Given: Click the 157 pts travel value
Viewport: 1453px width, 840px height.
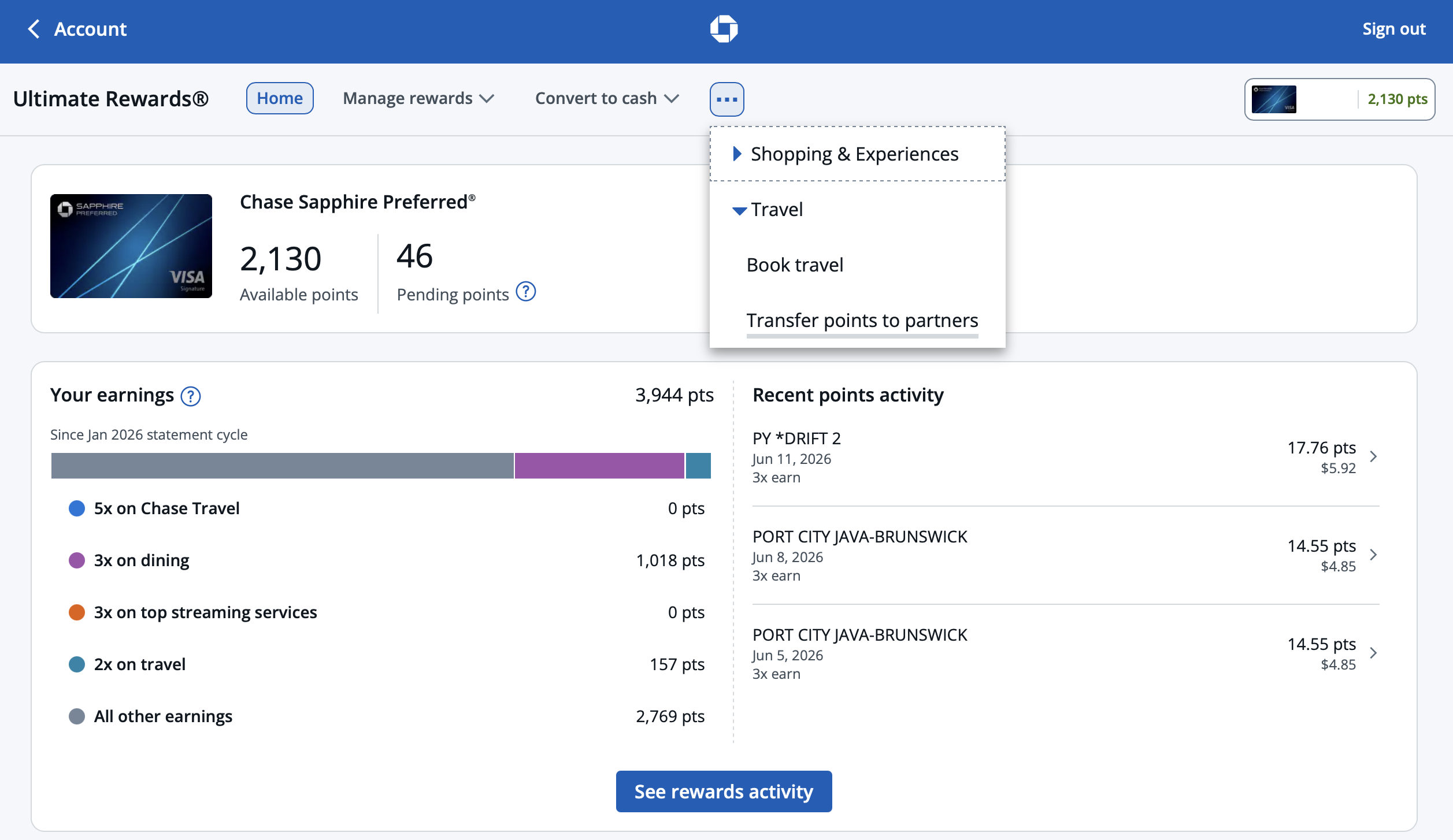Looking at the screenshot, I should pos(677,664).
